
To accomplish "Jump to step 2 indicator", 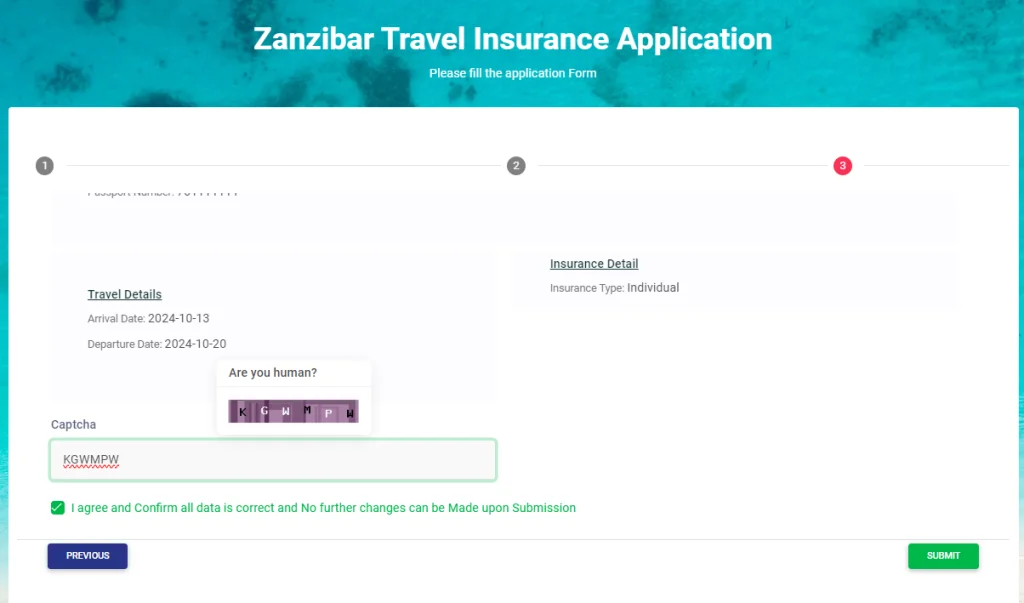I will pyautogui.click(x=516, y=166).
